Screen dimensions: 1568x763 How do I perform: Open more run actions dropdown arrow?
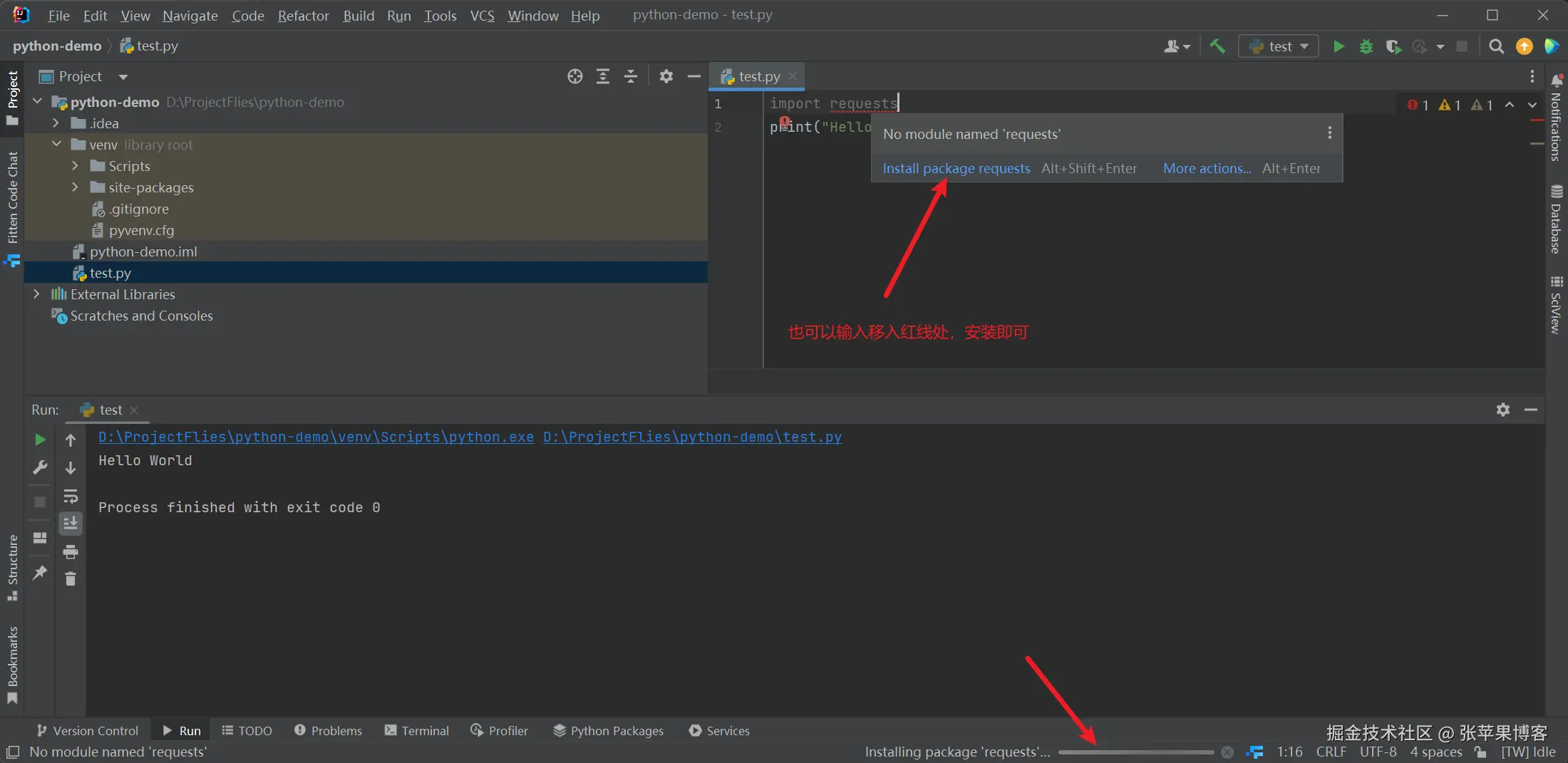click(x=1440, y=46)
